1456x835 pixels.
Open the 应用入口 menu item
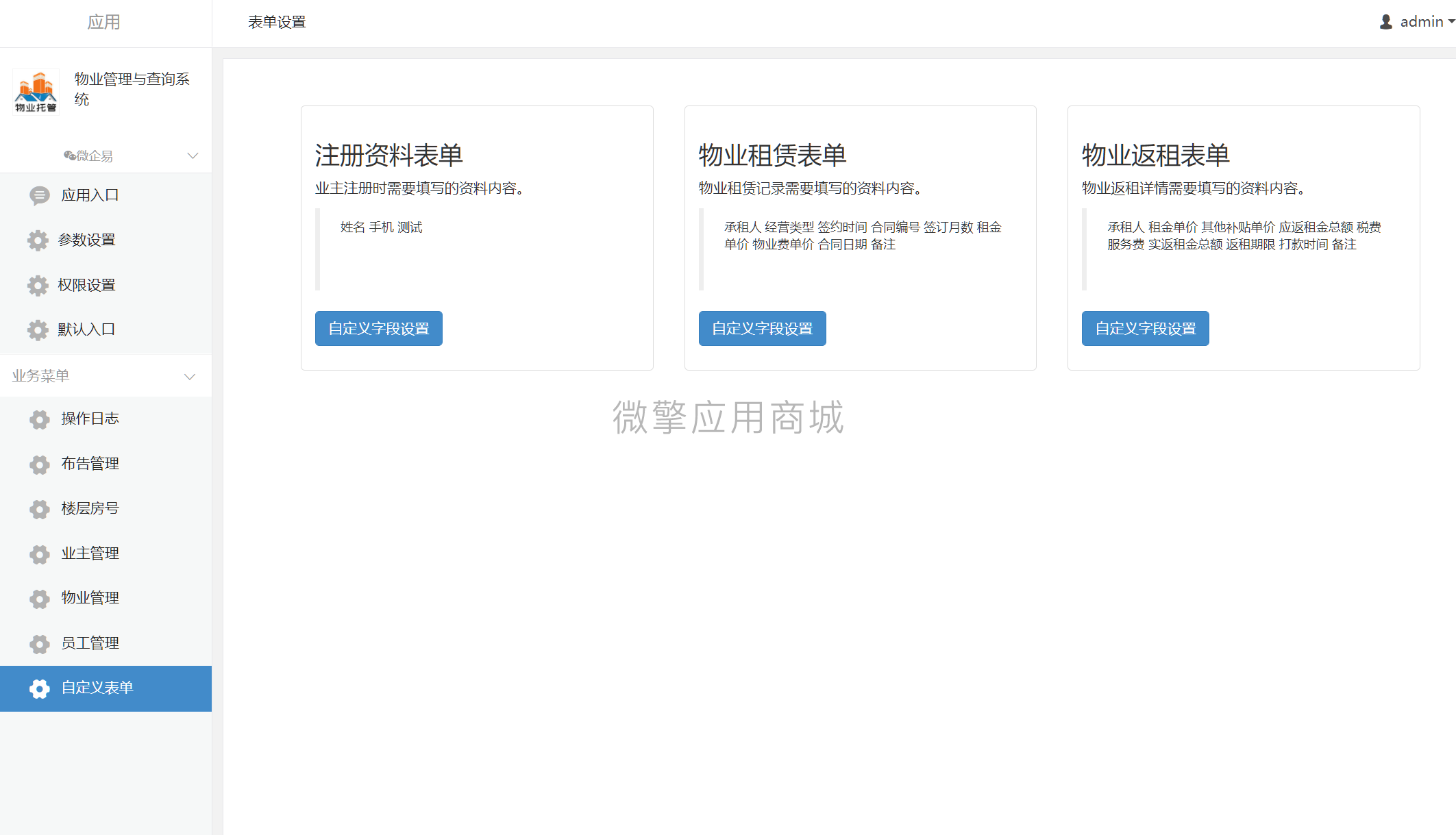(106, 196)
